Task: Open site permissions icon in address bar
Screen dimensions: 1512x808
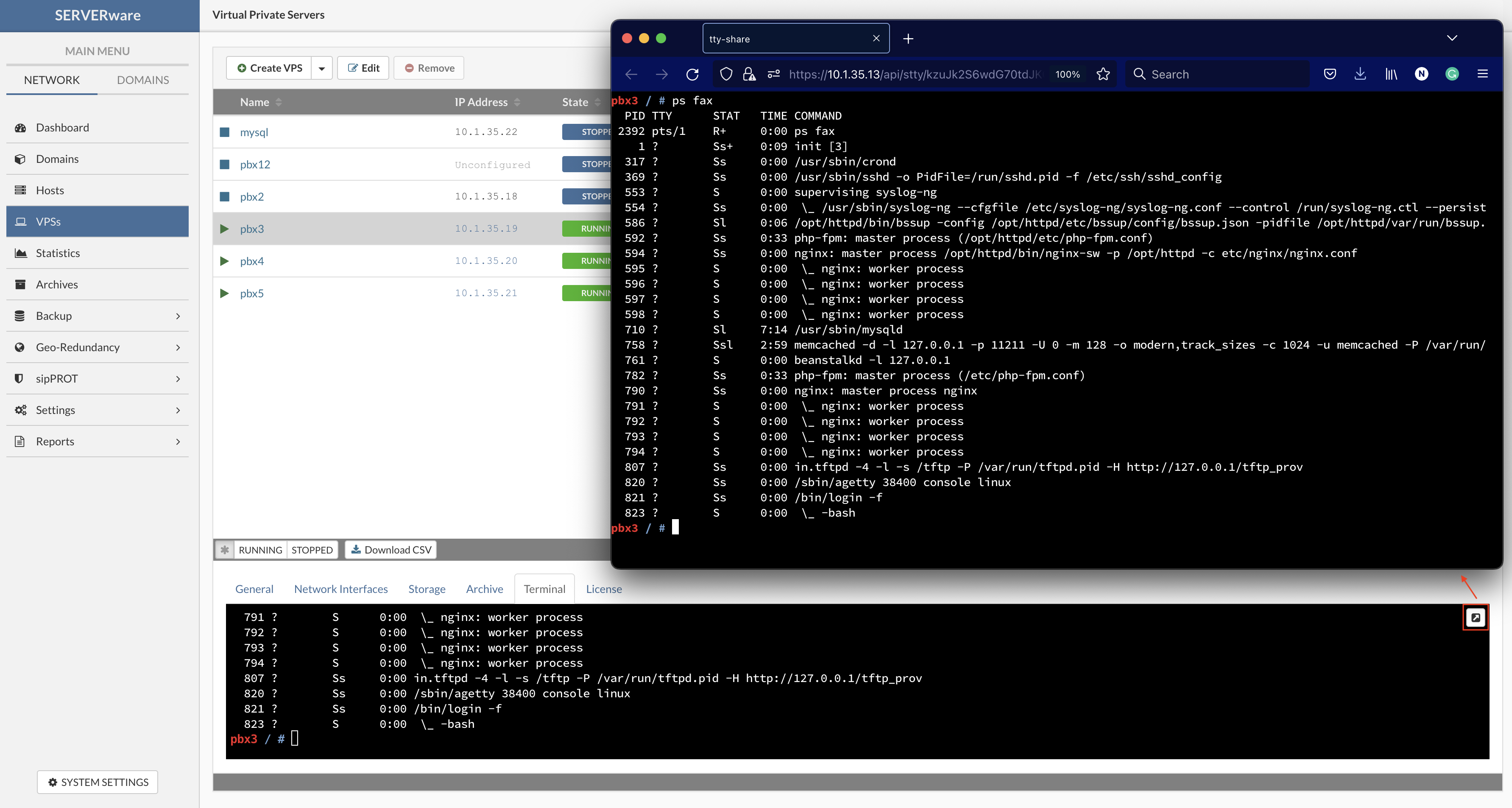Action: pos(774,74)
